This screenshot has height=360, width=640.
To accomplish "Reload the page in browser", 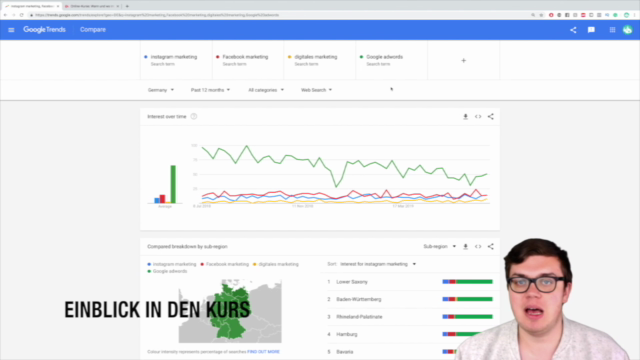I will 22,15.
